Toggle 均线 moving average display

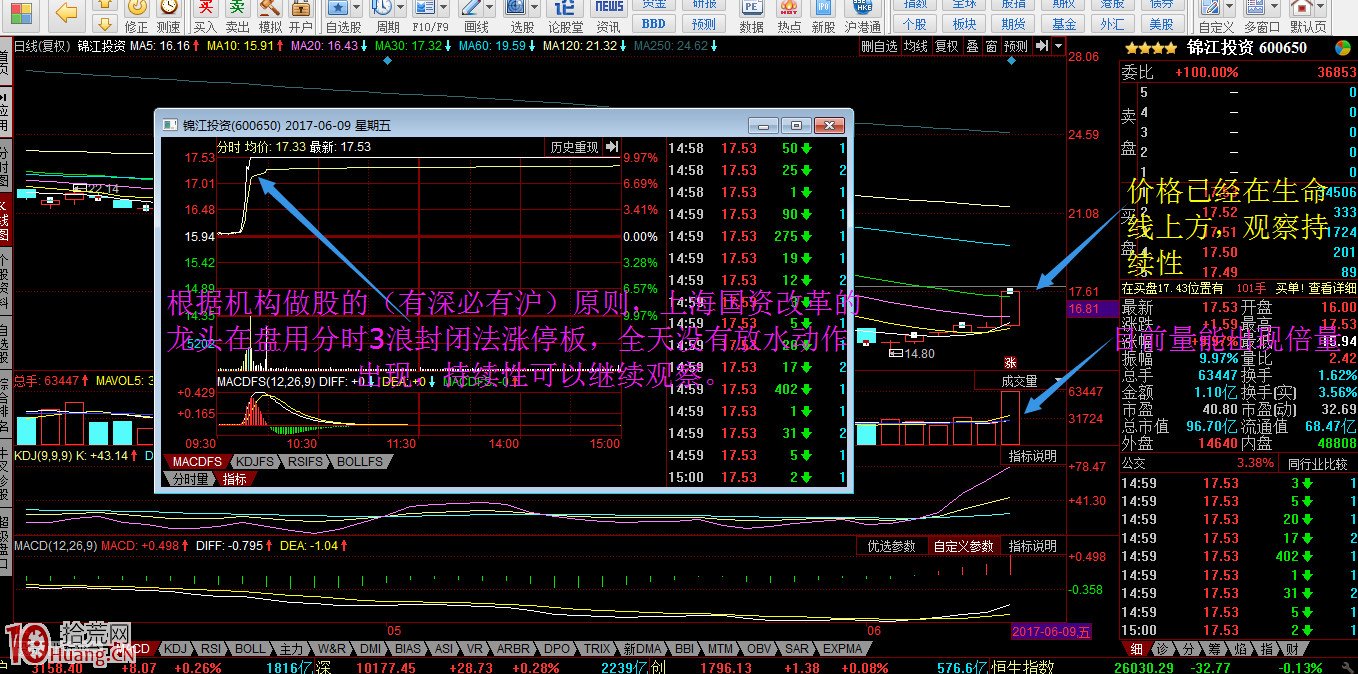[918, 46]
